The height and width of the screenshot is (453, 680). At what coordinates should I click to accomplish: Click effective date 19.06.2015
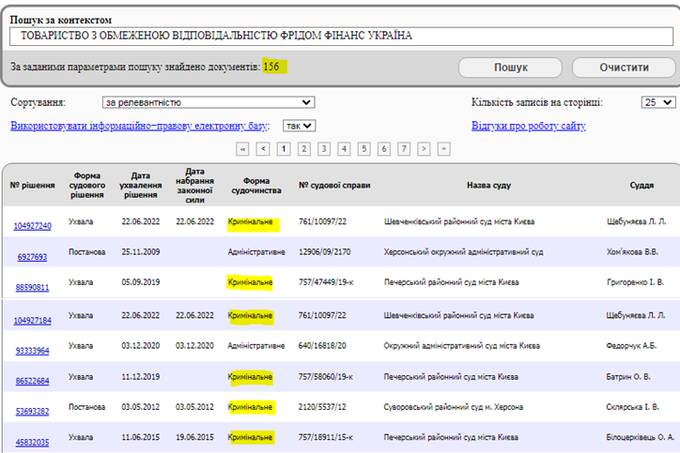(x=195, y=437)
